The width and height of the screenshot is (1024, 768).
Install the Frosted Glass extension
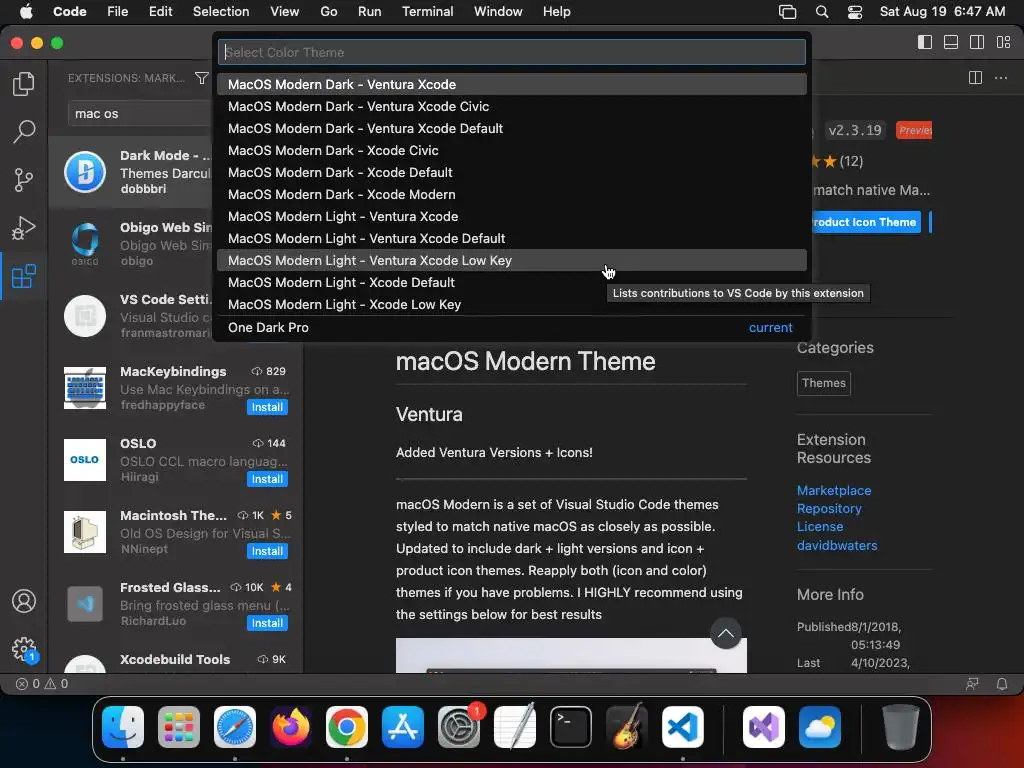coord(267,623)
